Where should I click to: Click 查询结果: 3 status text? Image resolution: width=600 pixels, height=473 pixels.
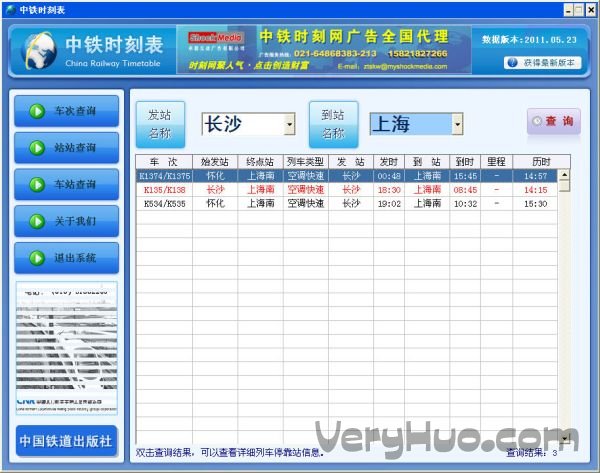point(532,453)
